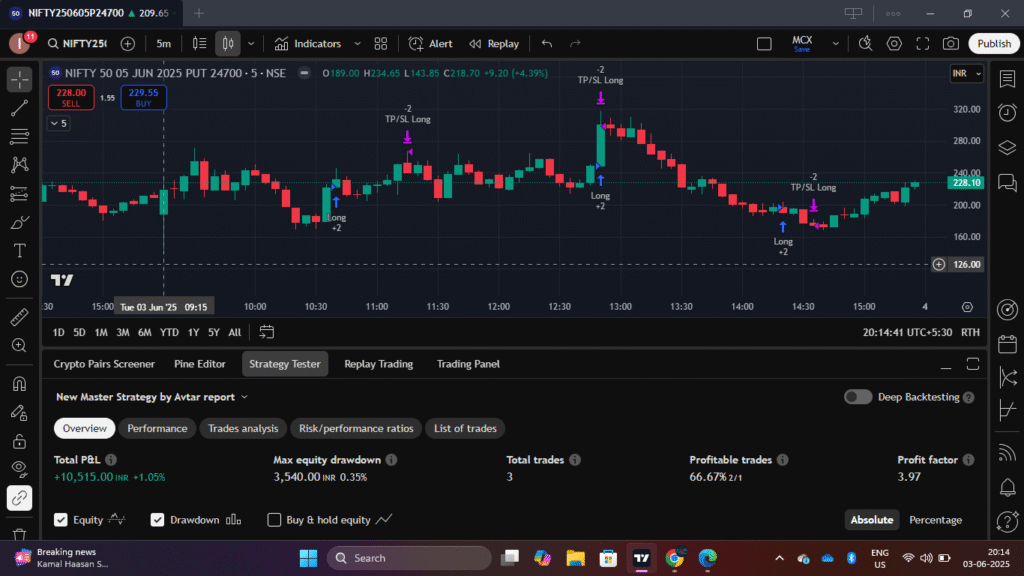Open the 5m interval selector

(163, 44)
